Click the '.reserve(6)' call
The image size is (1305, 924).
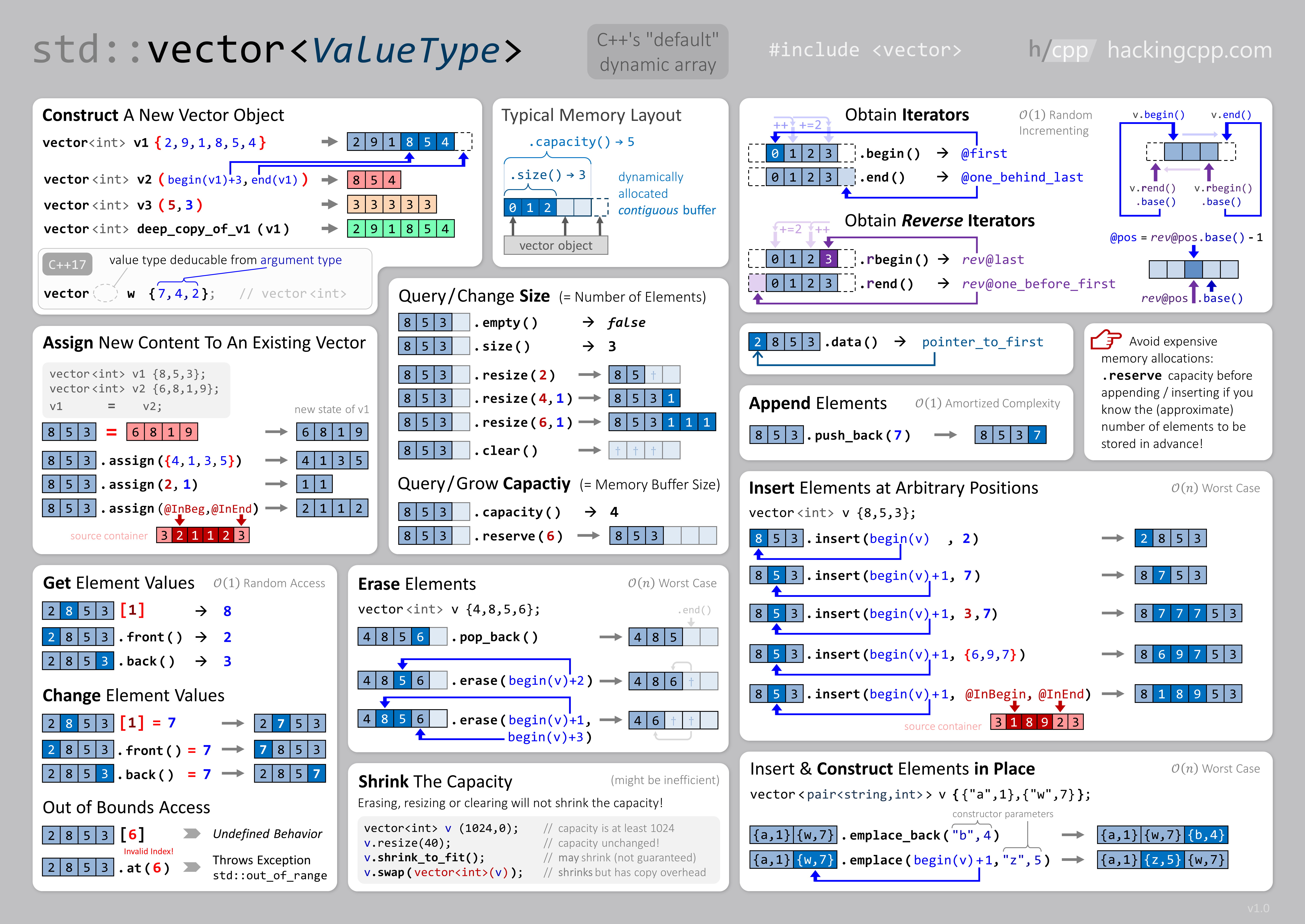point(519,536)
